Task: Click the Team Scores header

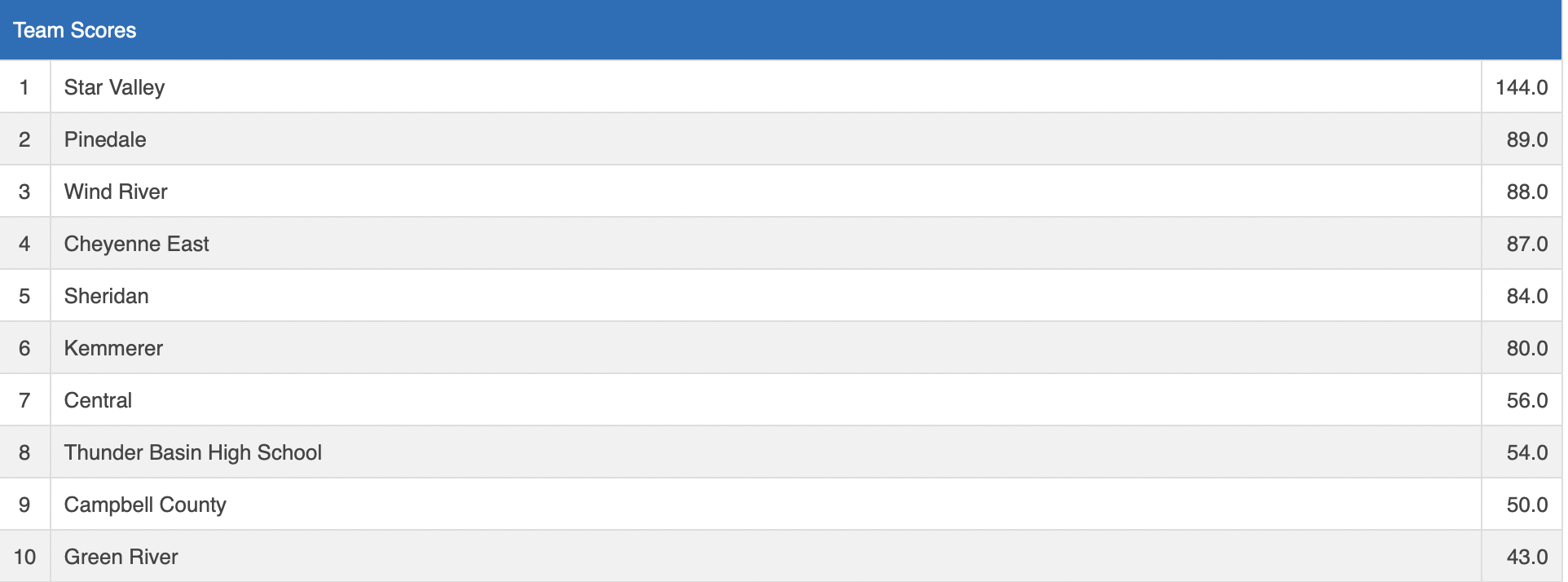Action: tap(75, 30)
